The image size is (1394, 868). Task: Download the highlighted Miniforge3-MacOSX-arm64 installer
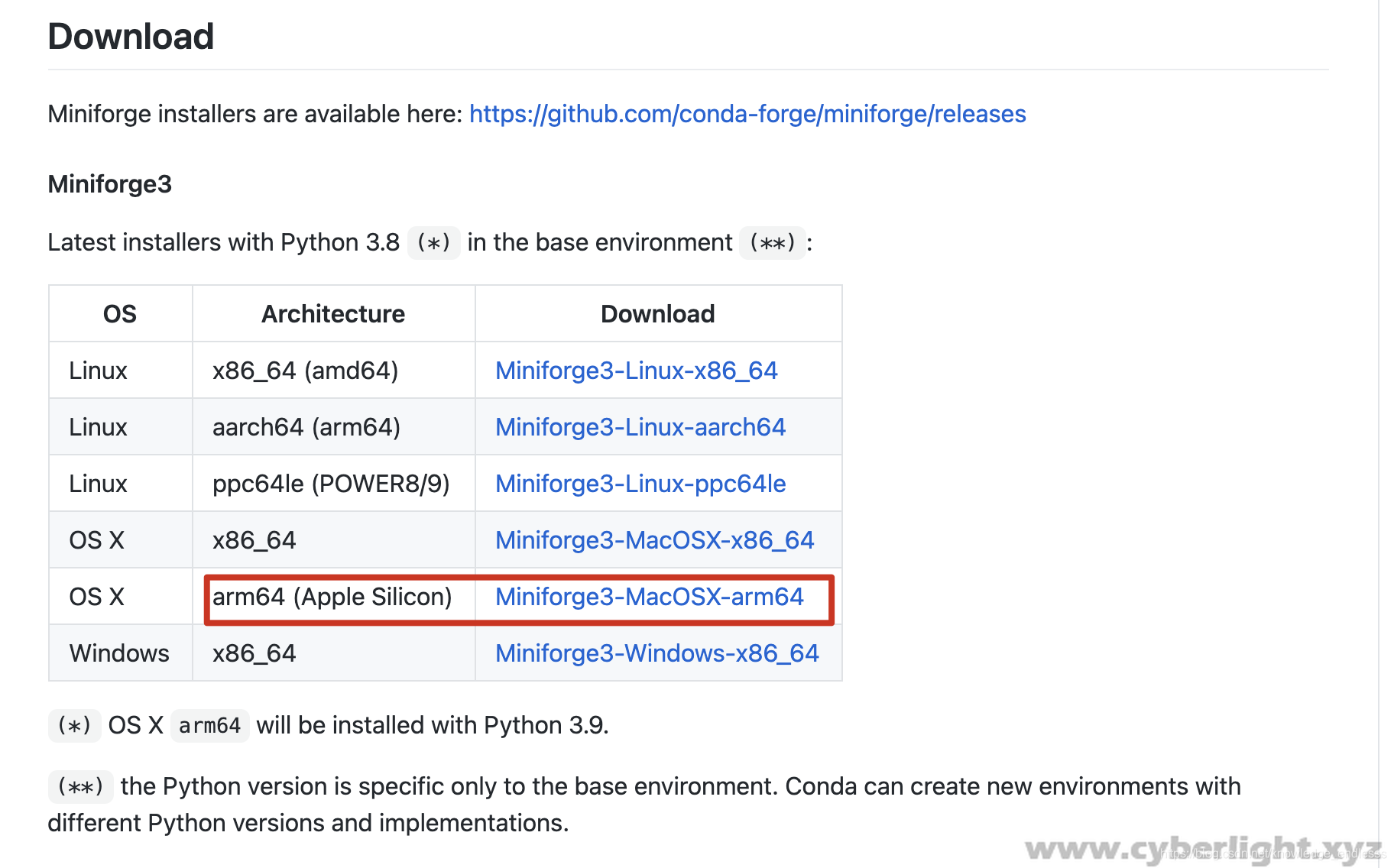point(650,597)
